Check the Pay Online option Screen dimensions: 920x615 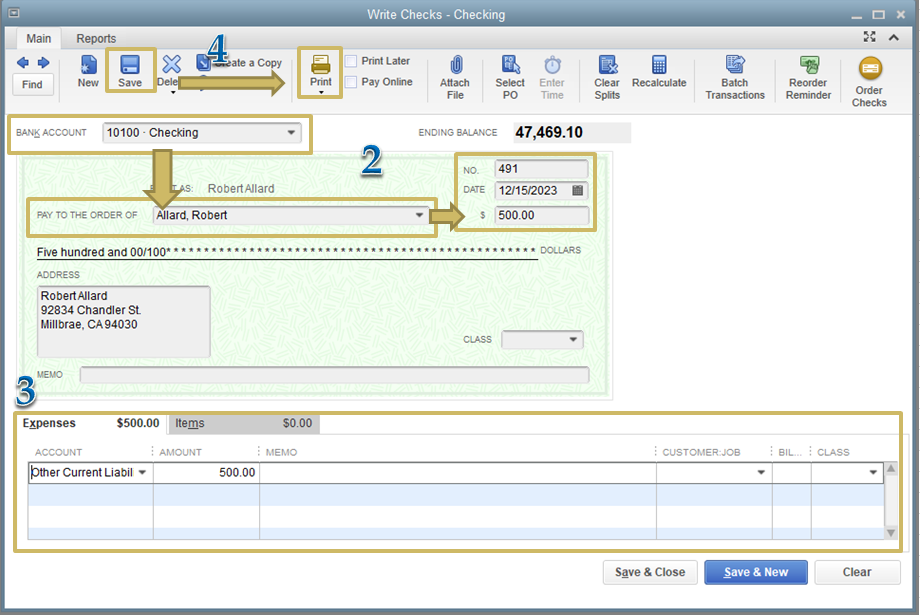pos(351,81)
